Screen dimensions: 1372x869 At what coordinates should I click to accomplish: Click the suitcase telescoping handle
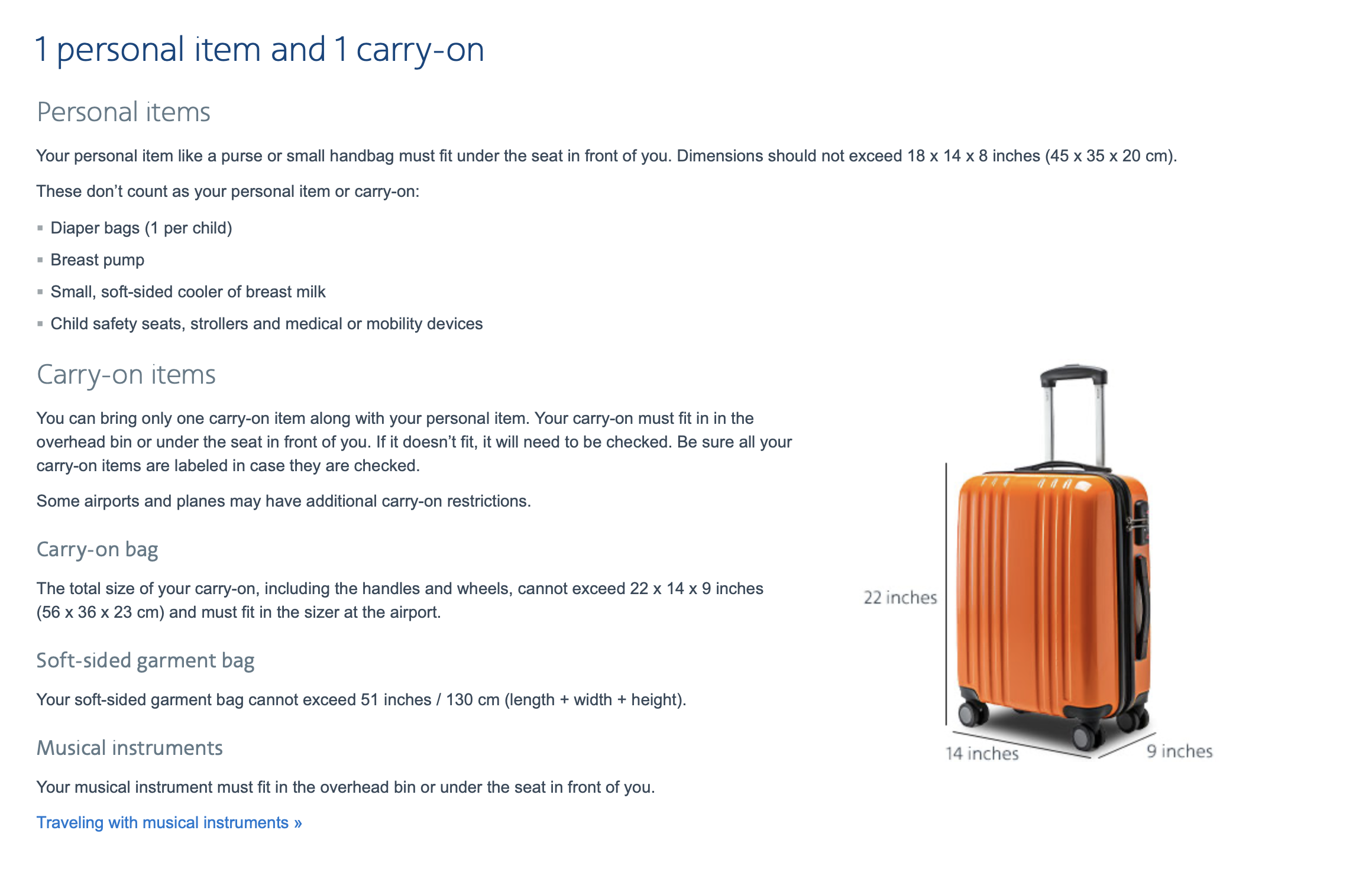click(x=1075, y=414)
